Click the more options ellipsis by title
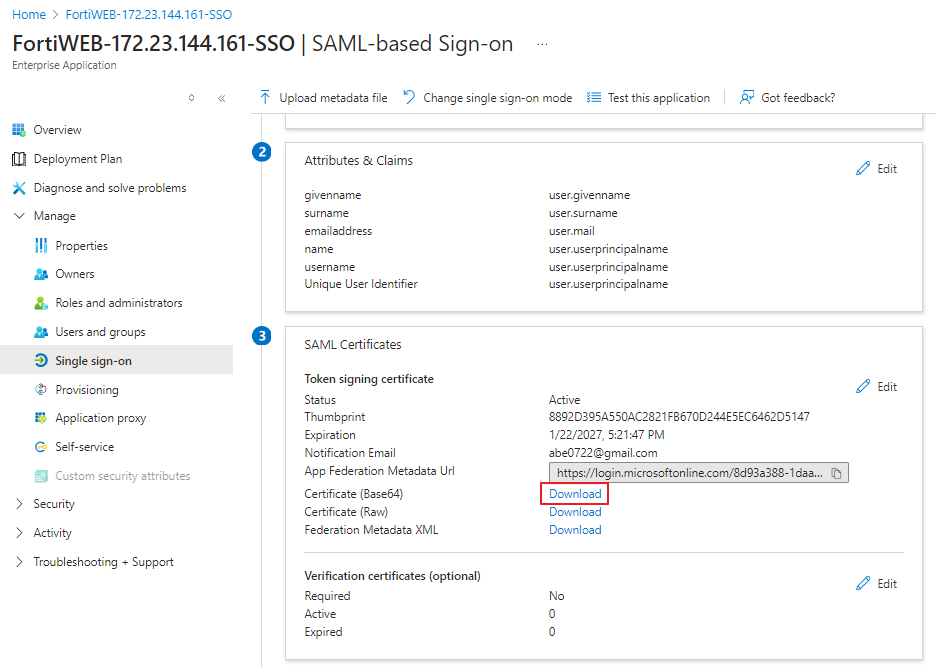Viewport: 936px width, 668px height. (x=542, y=45)
